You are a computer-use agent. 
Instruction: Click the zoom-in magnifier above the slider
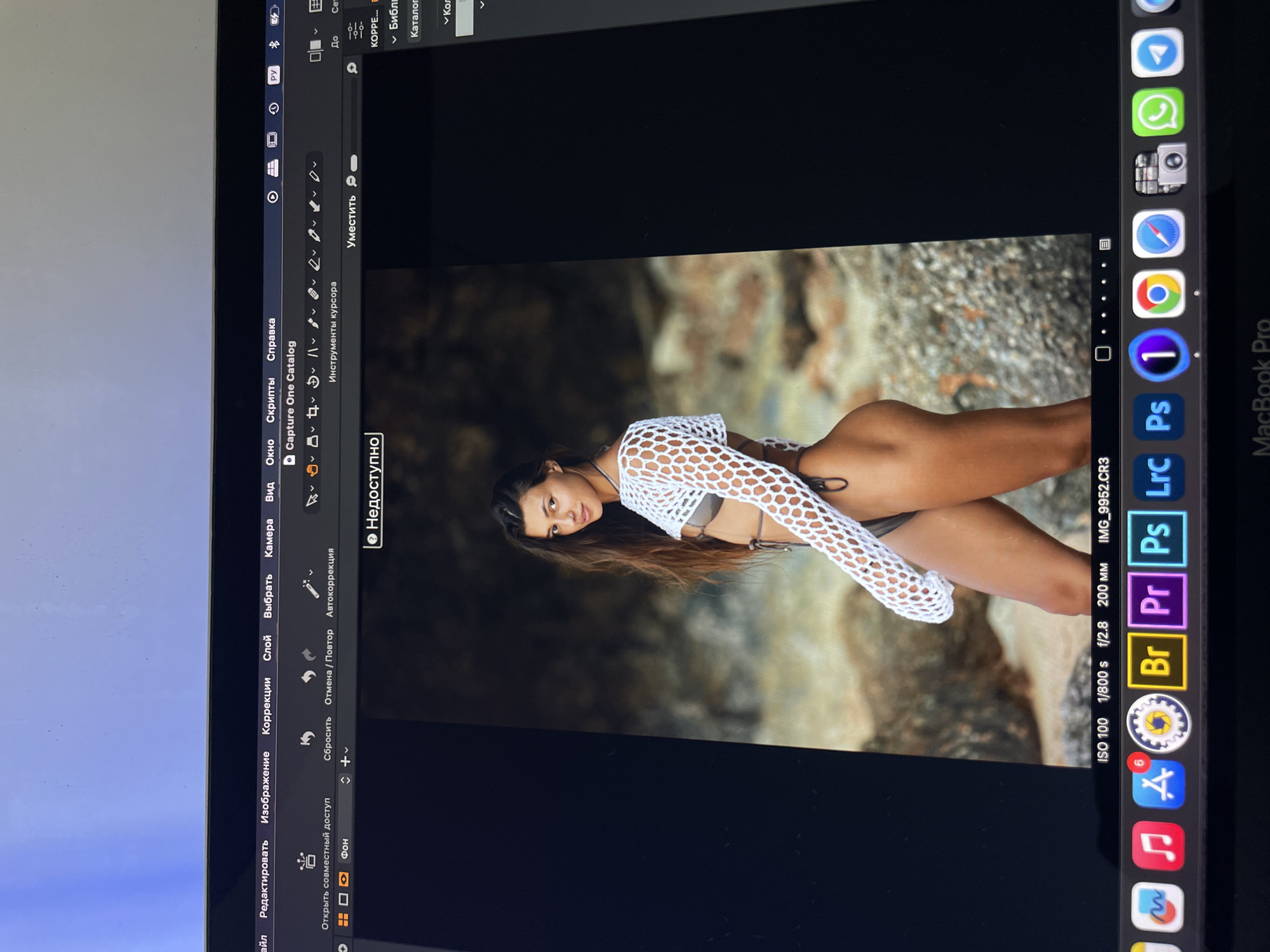tap(352, 68)
